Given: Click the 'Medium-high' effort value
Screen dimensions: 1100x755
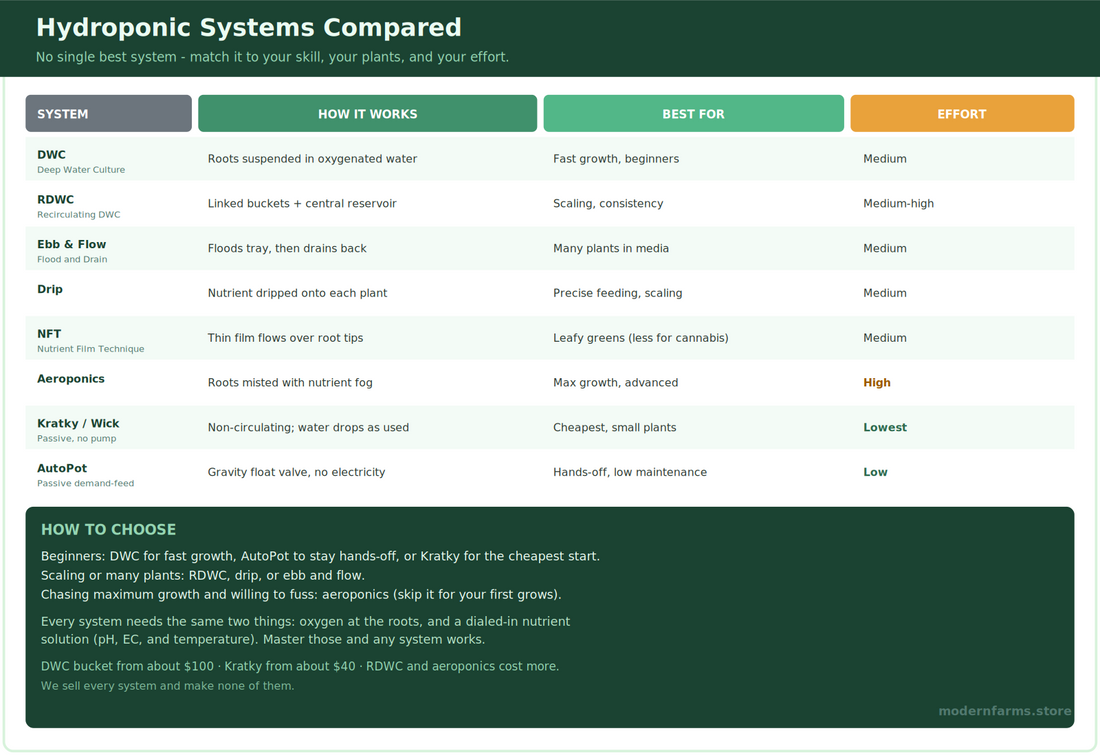Looking at the screenshot, I should [899, 203].
